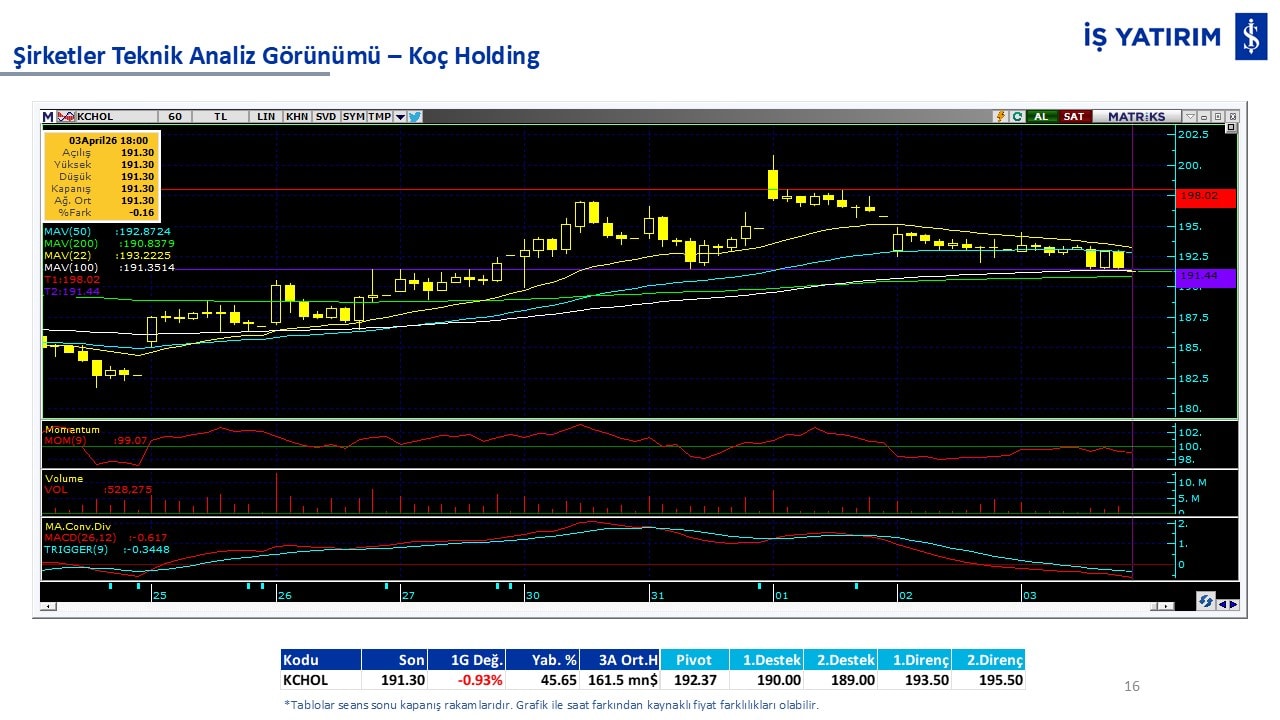Toggle the KHN button

click(297, 117)
